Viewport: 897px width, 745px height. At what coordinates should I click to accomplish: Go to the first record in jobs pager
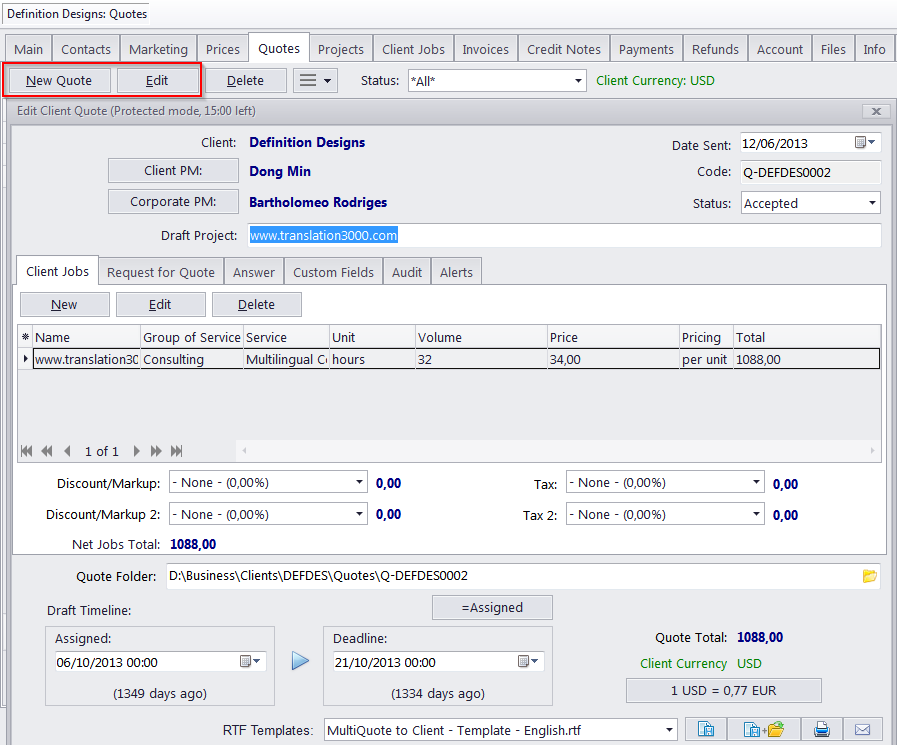(x=26, y=451)
